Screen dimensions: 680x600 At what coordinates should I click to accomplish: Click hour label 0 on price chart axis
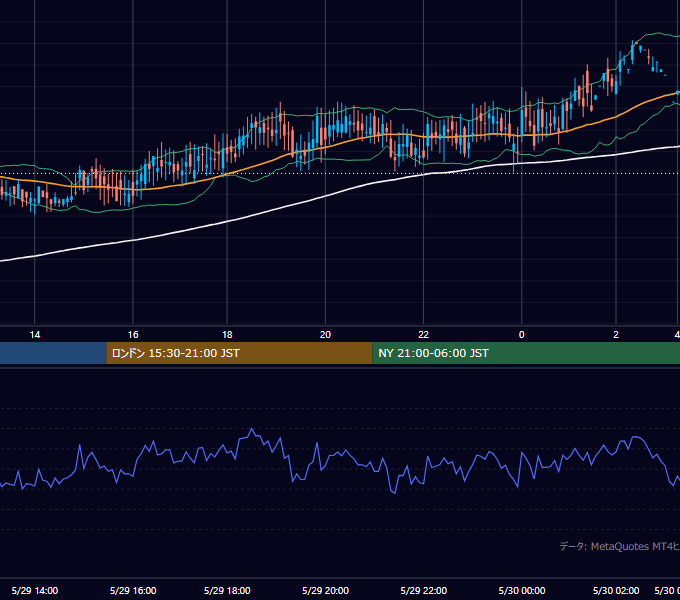(x=522, y=335)
